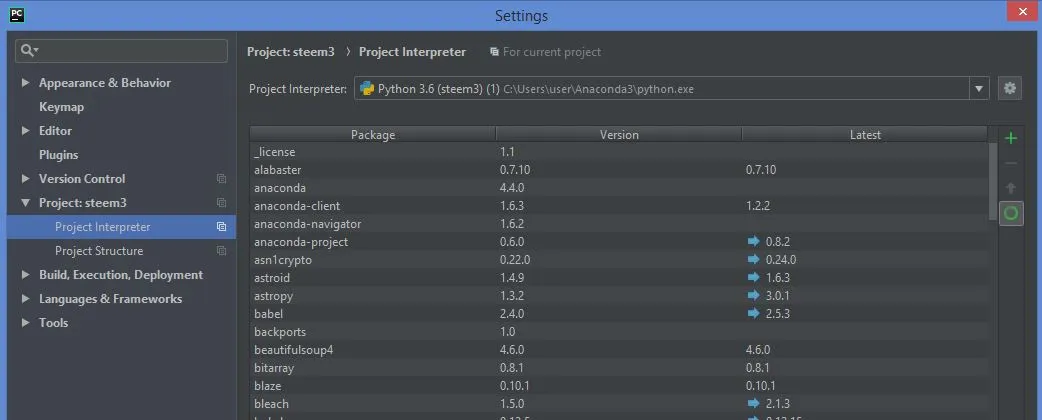1042x420 pixels.
Task: Expand the Editor section
Action: pos(25,131)
